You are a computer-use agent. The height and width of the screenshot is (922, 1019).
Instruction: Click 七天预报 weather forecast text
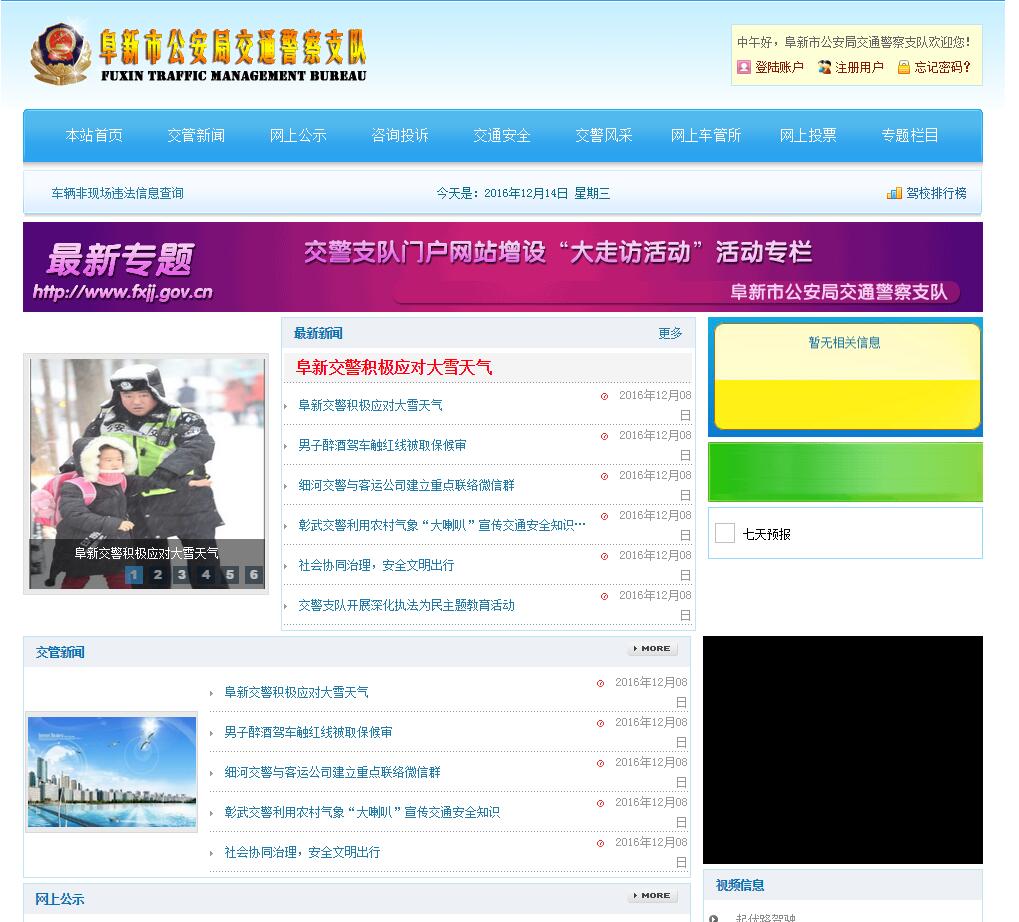click(x=767, y=534)
